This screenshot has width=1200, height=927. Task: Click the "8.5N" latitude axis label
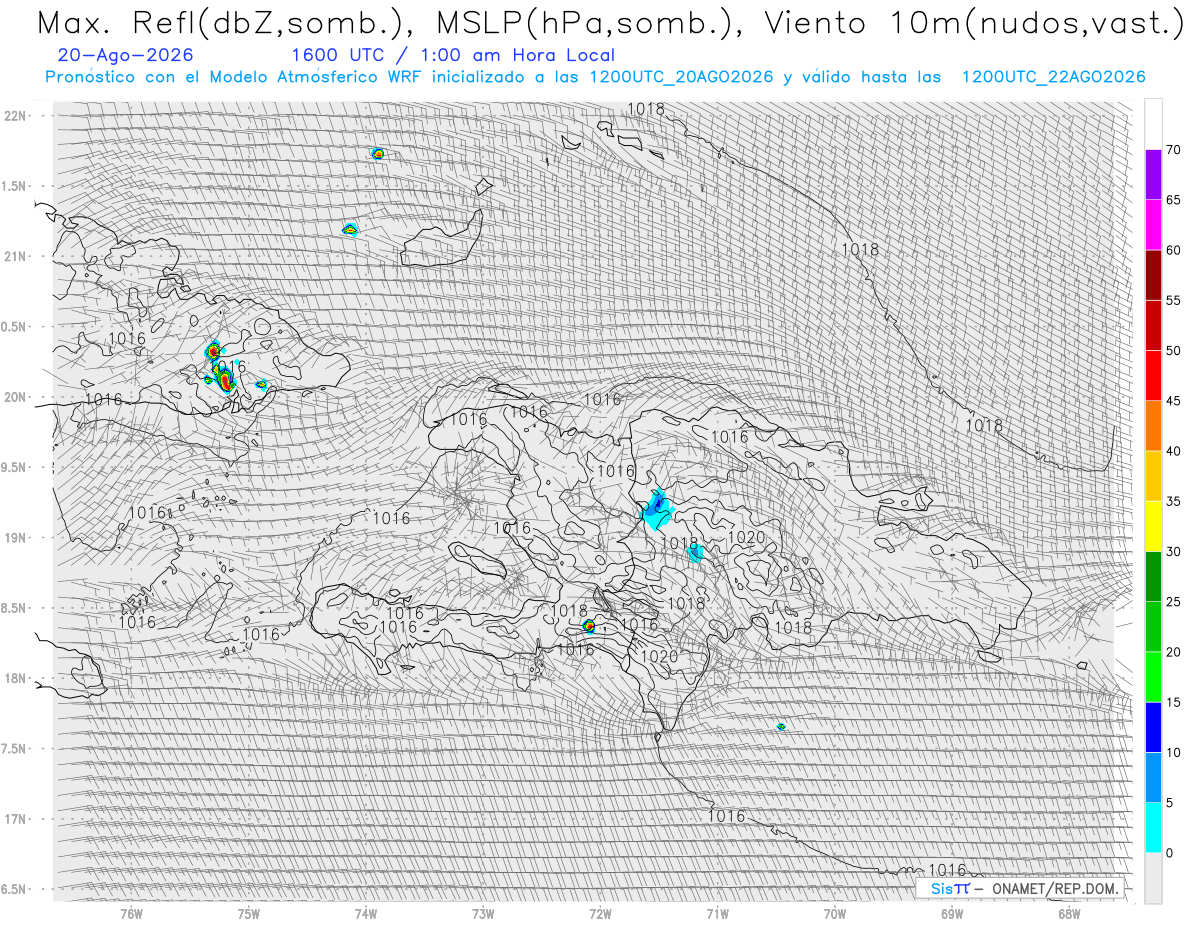(15, 608)
